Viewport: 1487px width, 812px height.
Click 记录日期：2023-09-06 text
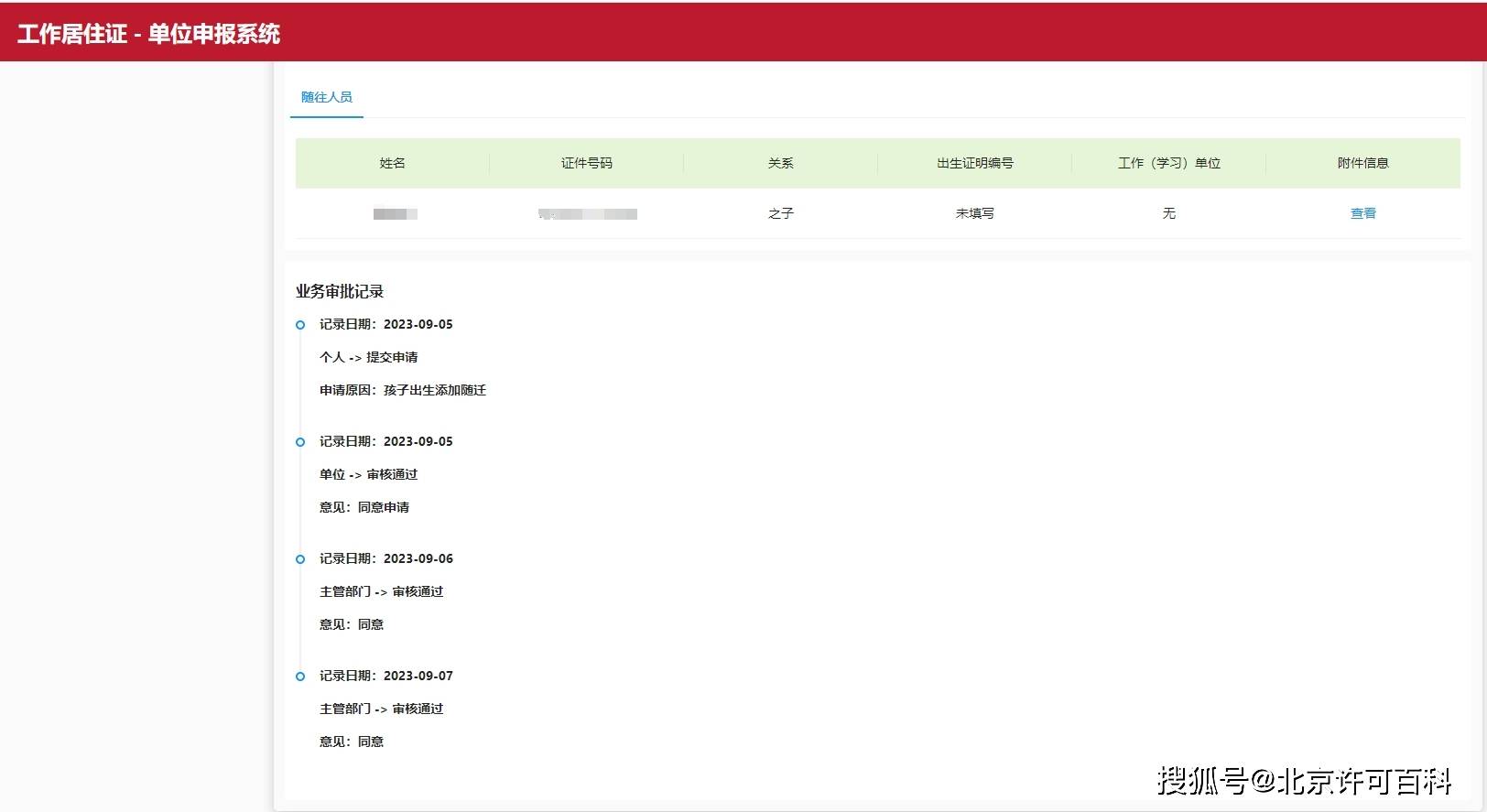(x=385, y=558)
